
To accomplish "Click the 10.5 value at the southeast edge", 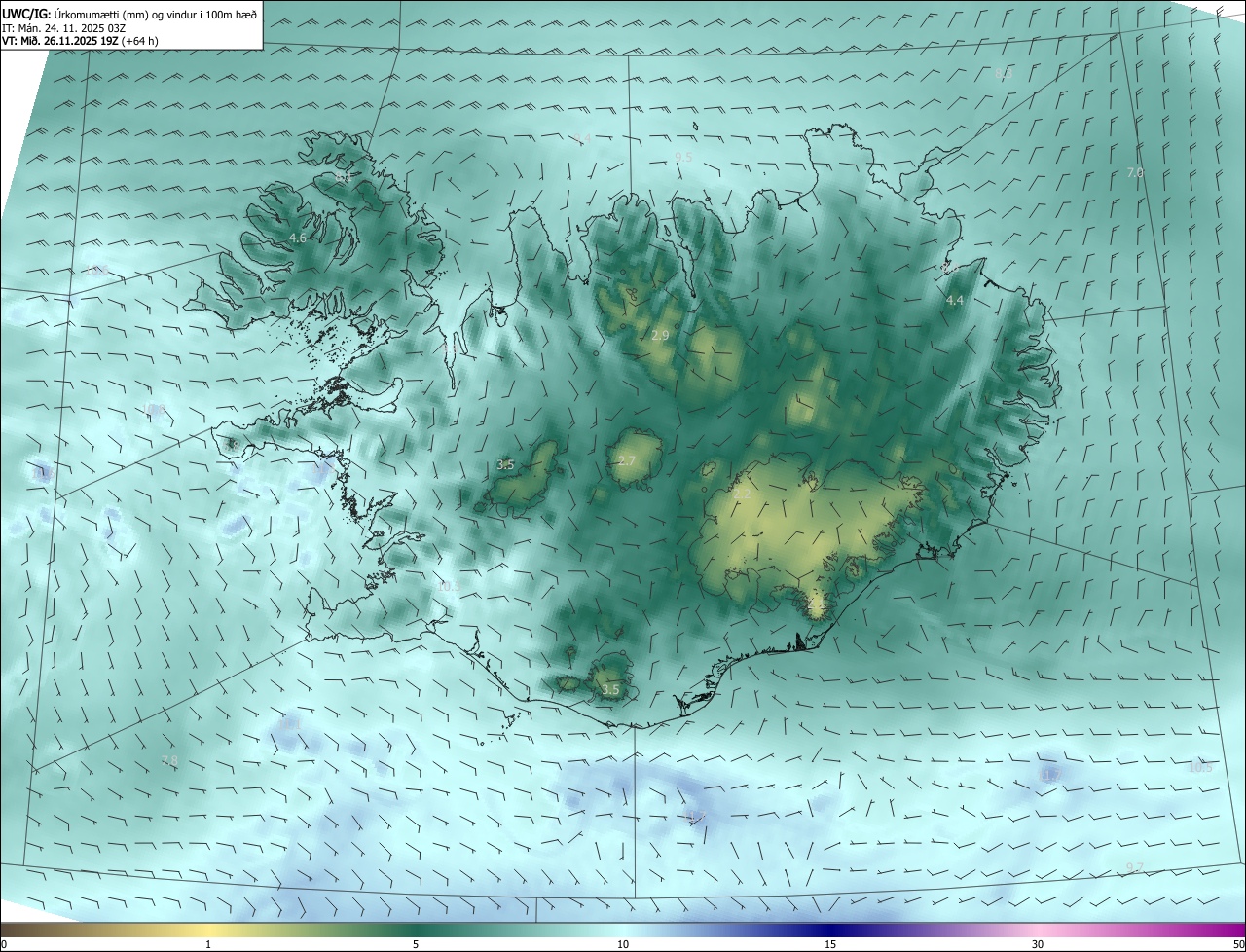I will coord(1200,767).
